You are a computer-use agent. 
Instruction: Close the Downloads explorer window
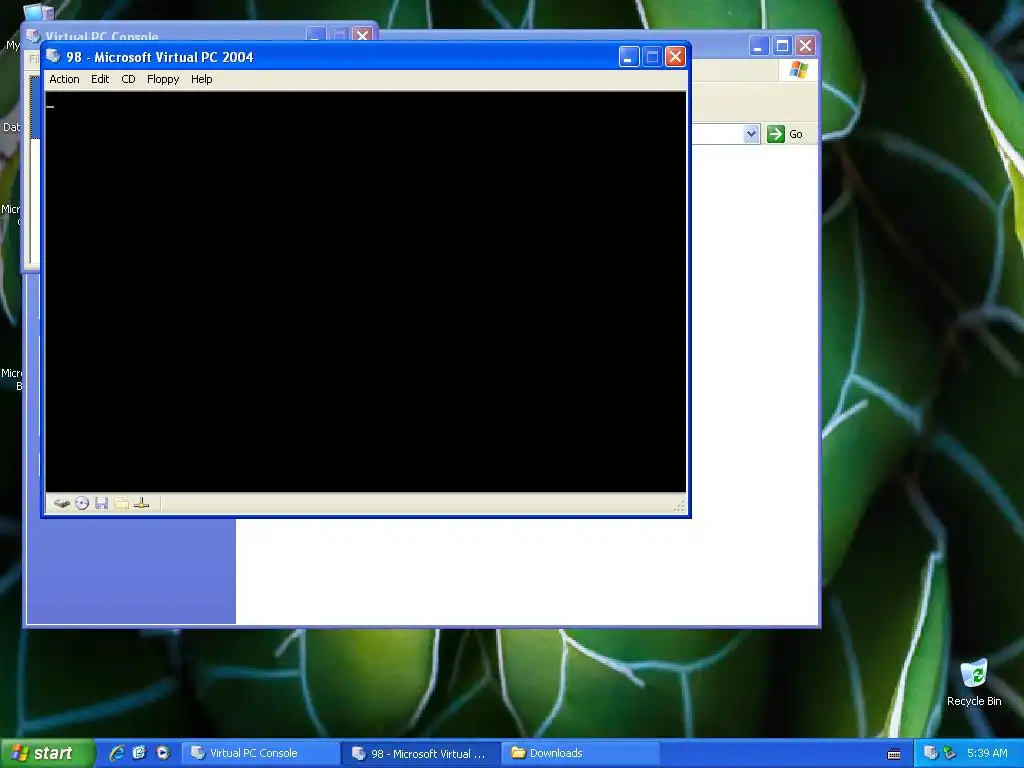click(805, 46)
